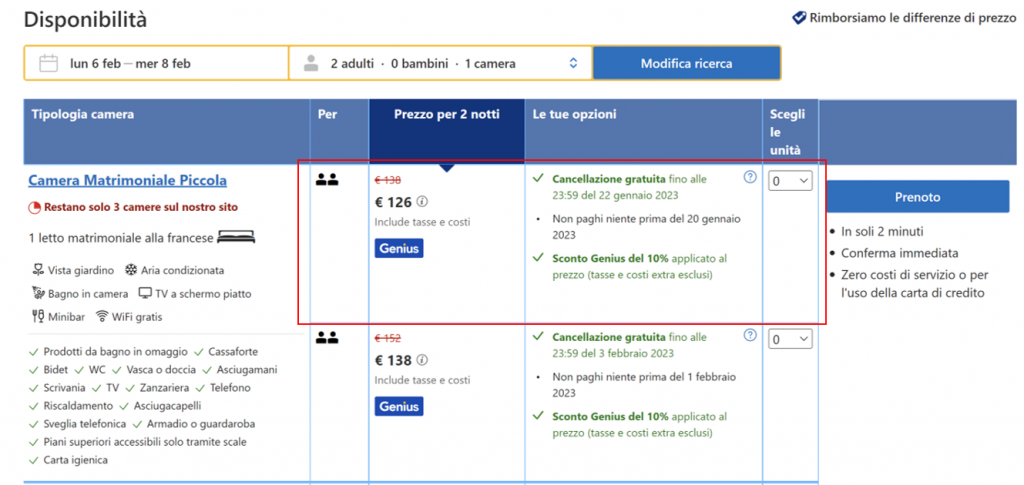Open the guests and rooms selector
The image size is (1024, 485).
coord(441,63)
